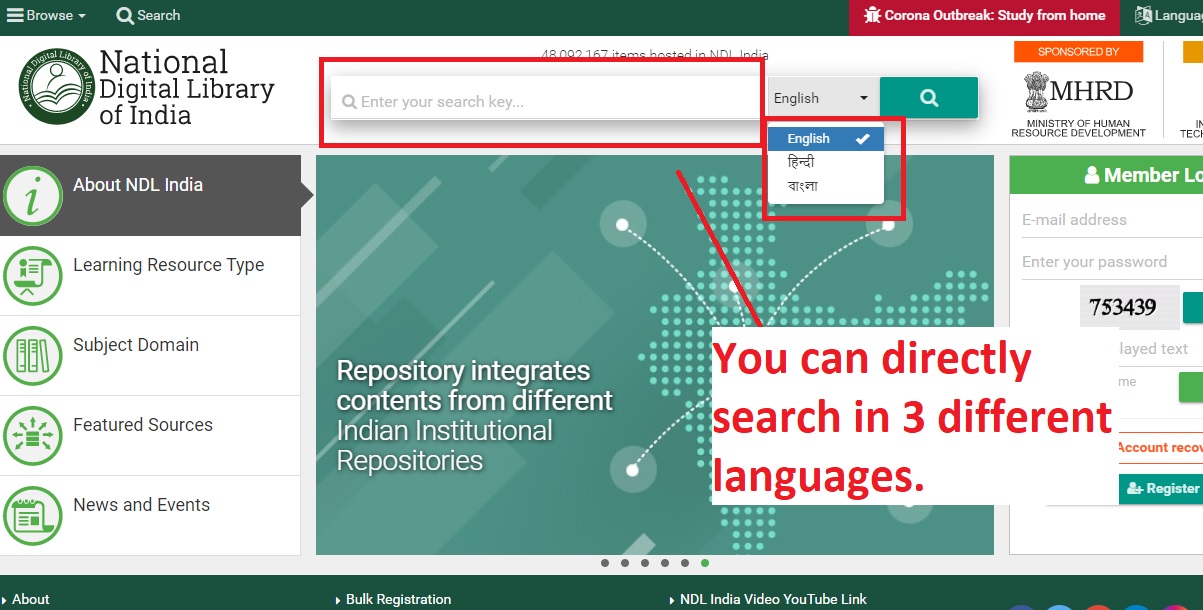Click the E-mail address login field

click(x=1112, y=220)
